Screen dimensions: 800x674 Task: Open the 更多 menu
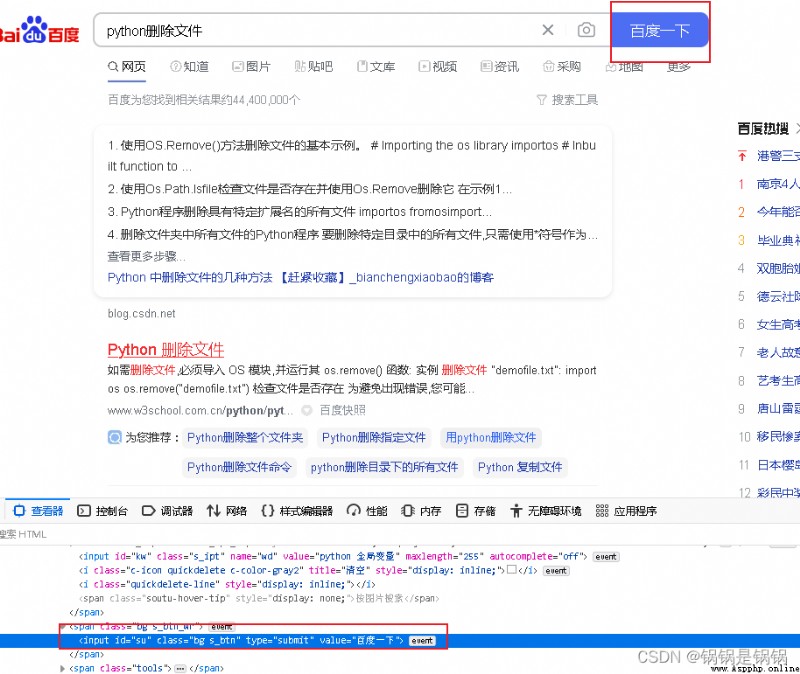tap(679, 67)
